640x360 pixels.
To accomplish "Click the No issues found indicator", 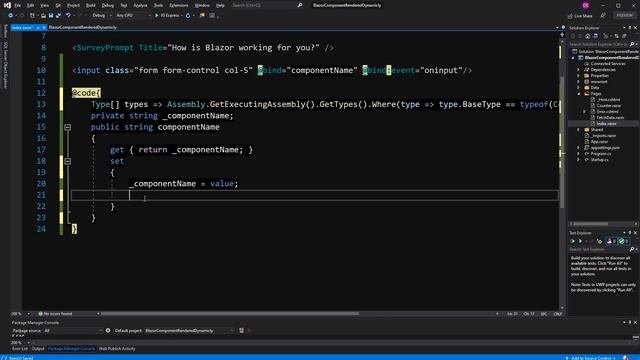I will pyautogui.click(x=56, y=313).
